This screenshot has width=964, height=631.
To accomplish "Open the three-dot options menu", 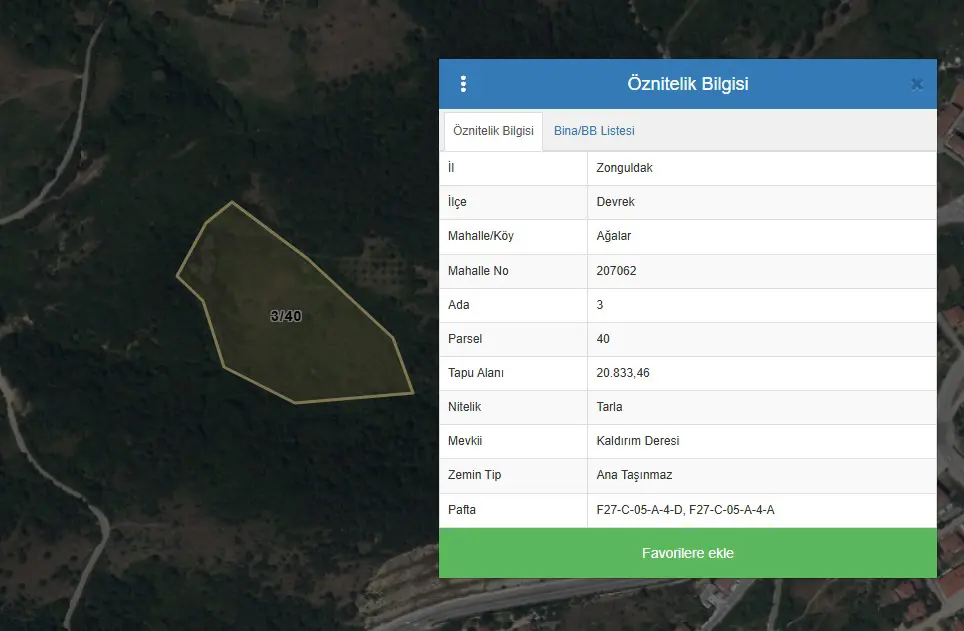I will pyautogui.click(x=464, y=84).
